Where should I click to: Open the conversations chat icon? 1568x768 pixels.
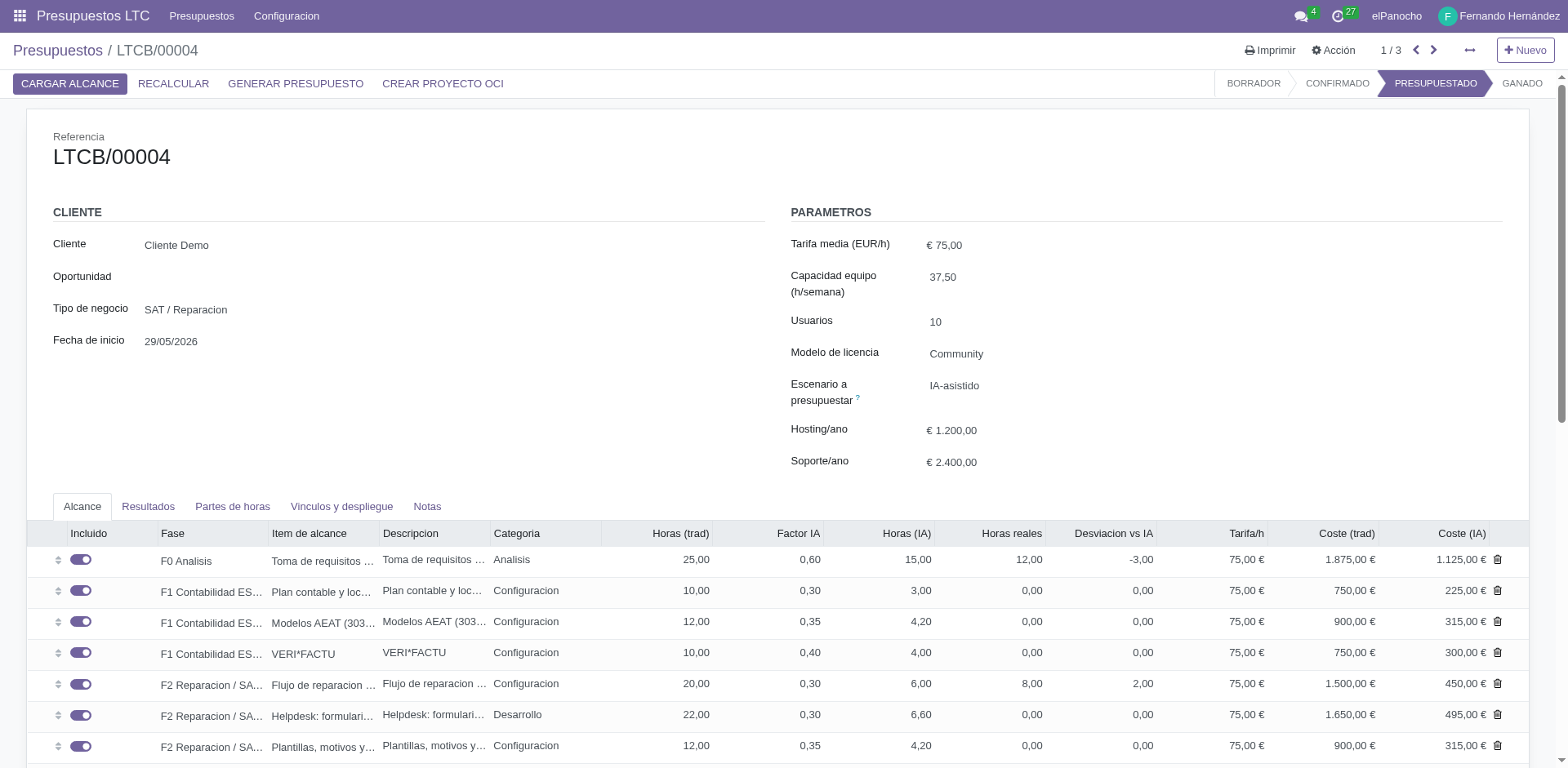tap(1301, 16)
